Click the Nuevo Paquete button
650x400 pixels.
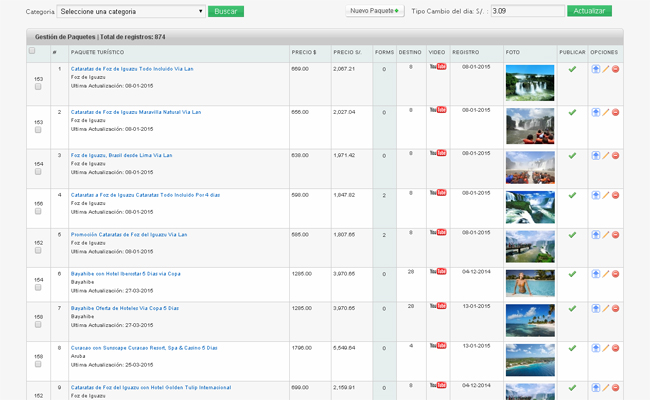[x=374, y=10]
